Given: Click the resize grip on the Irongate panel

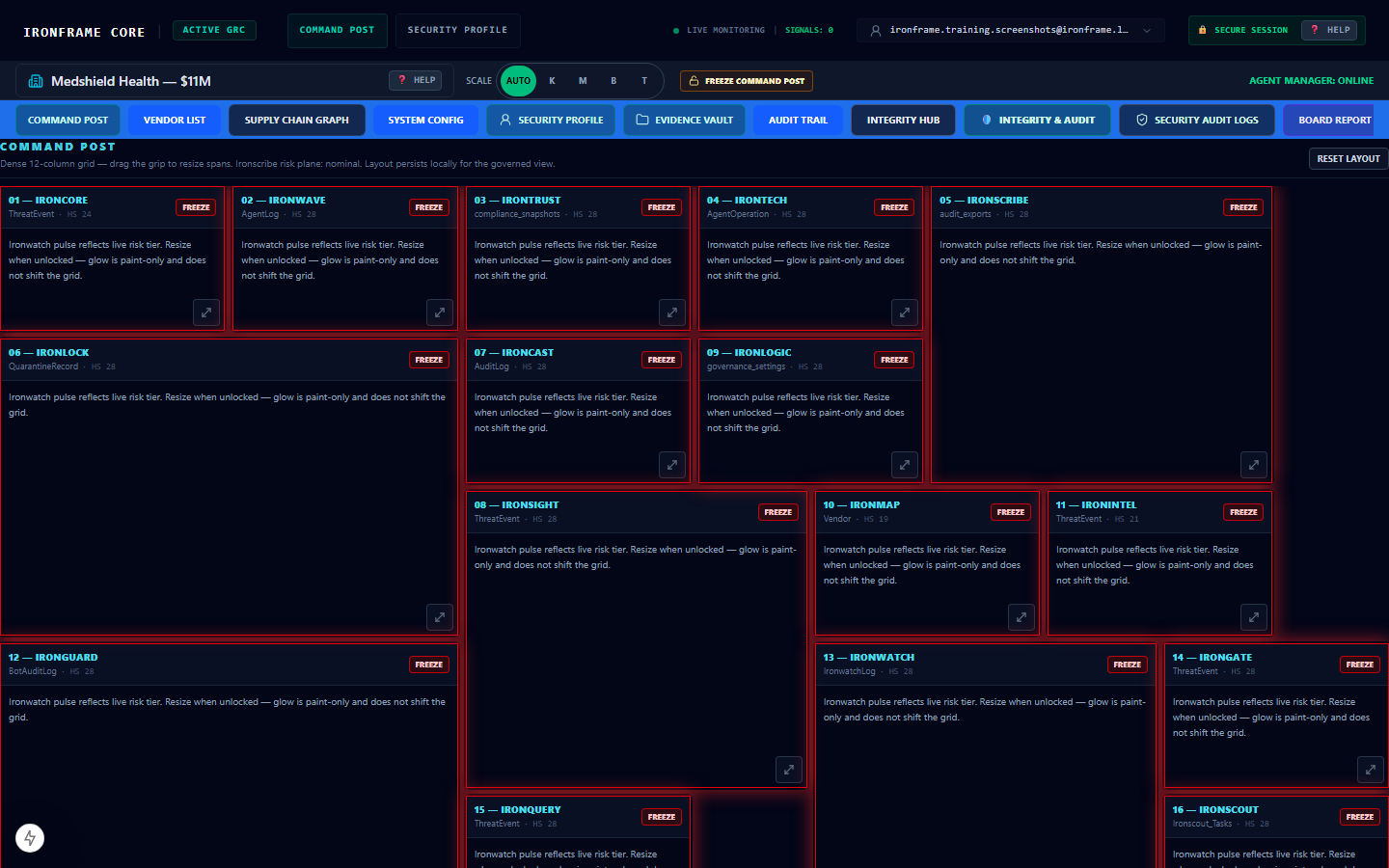Looking at the screenshot, I should click(x=1371, y=770).
